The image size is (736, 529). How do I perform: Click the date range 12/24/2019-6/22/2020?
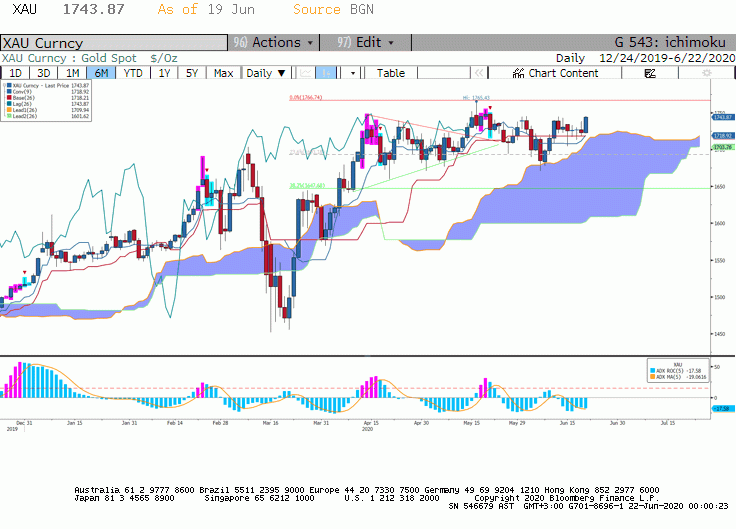tap(667, 58)
